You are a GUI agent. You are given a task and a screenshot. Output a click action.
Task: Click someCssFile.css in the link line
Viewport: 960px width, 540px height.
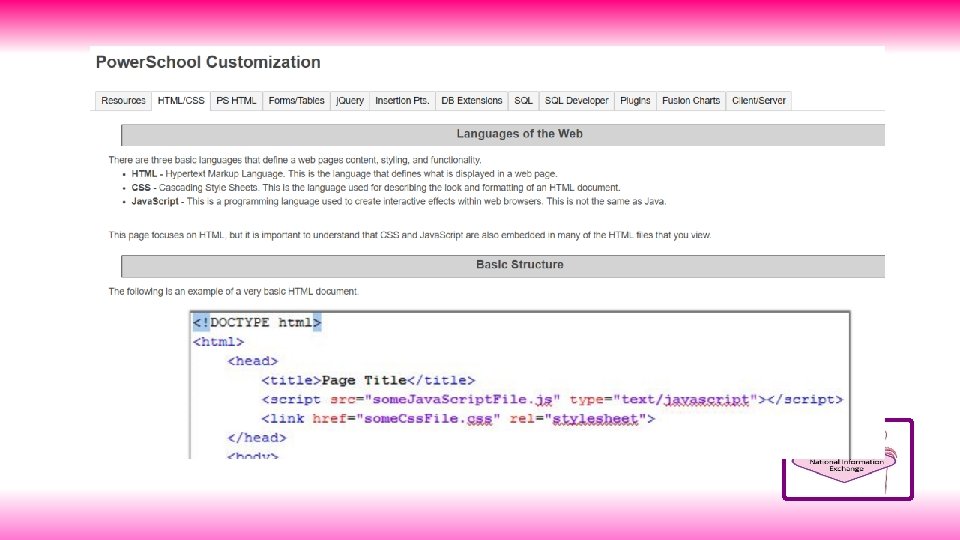pyautogui.click(x=429, y=419)
